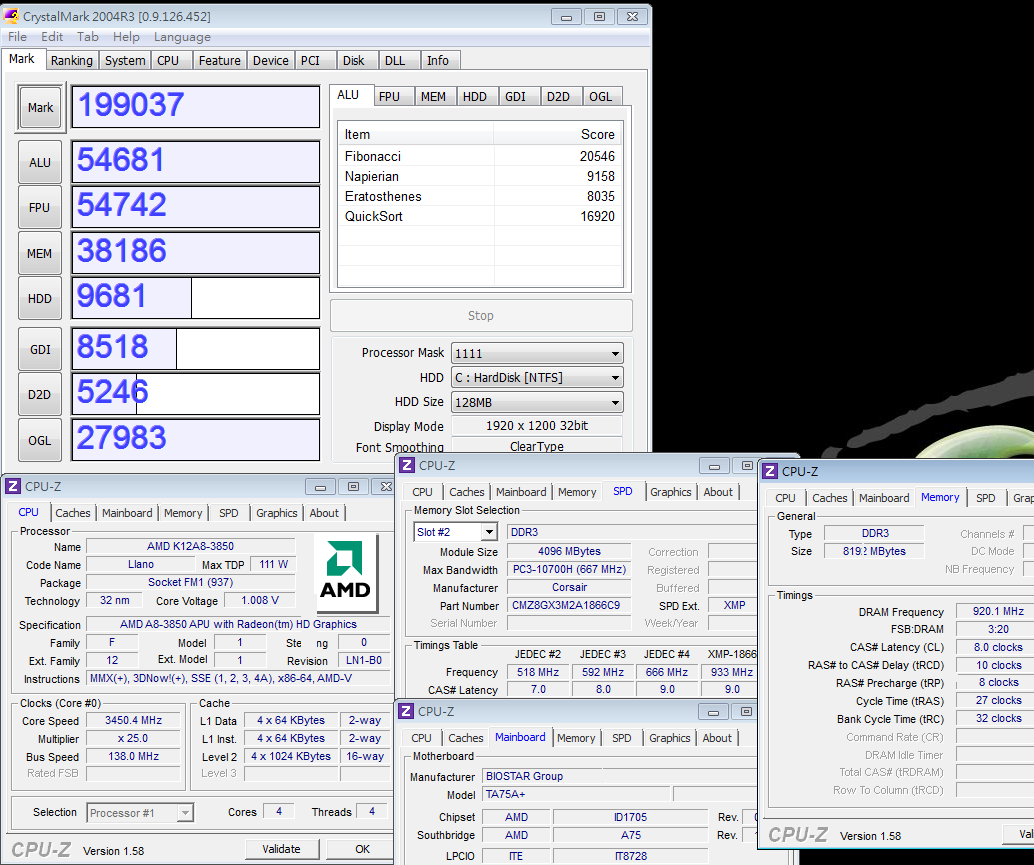Open the File menu in CrystalMark
This screenshot has height=865, width=1034.
(17, 37)
